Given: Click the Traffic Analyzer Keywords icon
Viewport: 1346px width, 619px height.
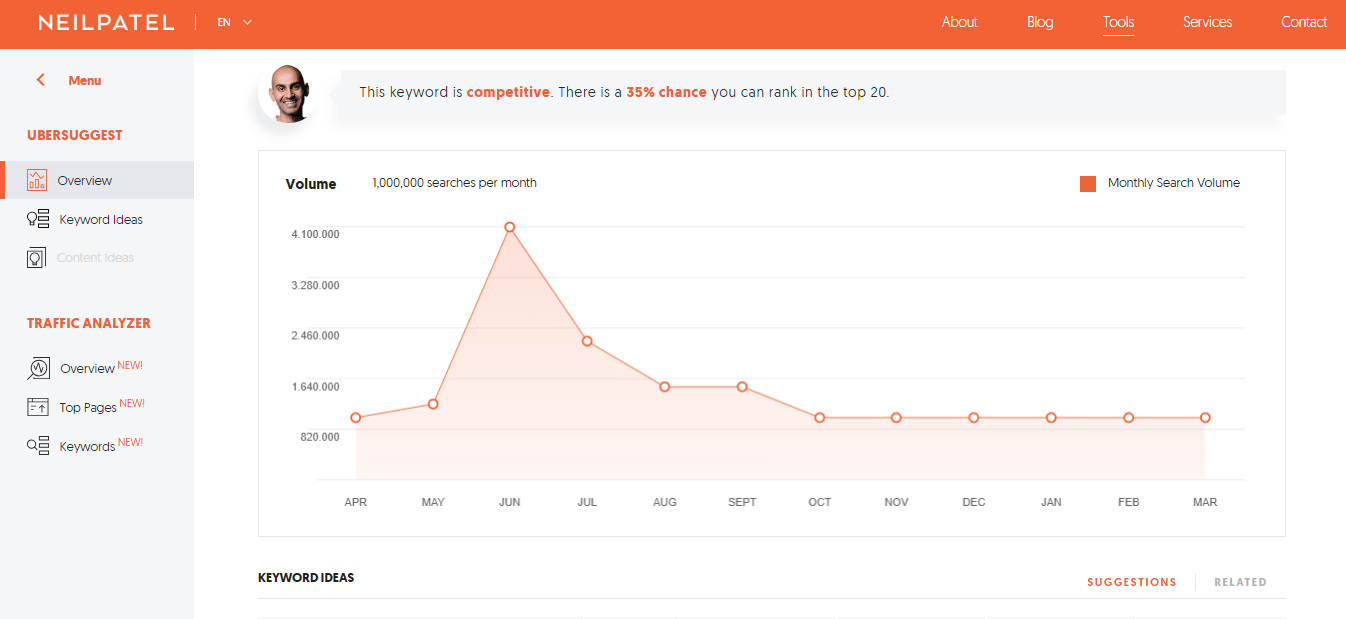Looking at the screenshot, I should click(38, 446).
